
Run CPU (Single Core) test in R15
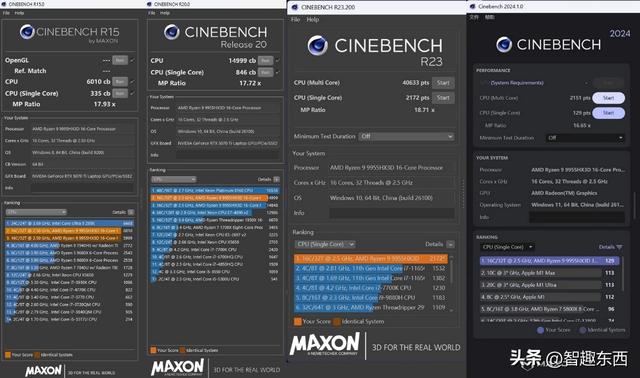pyautogui.click(x=120, y=93)
